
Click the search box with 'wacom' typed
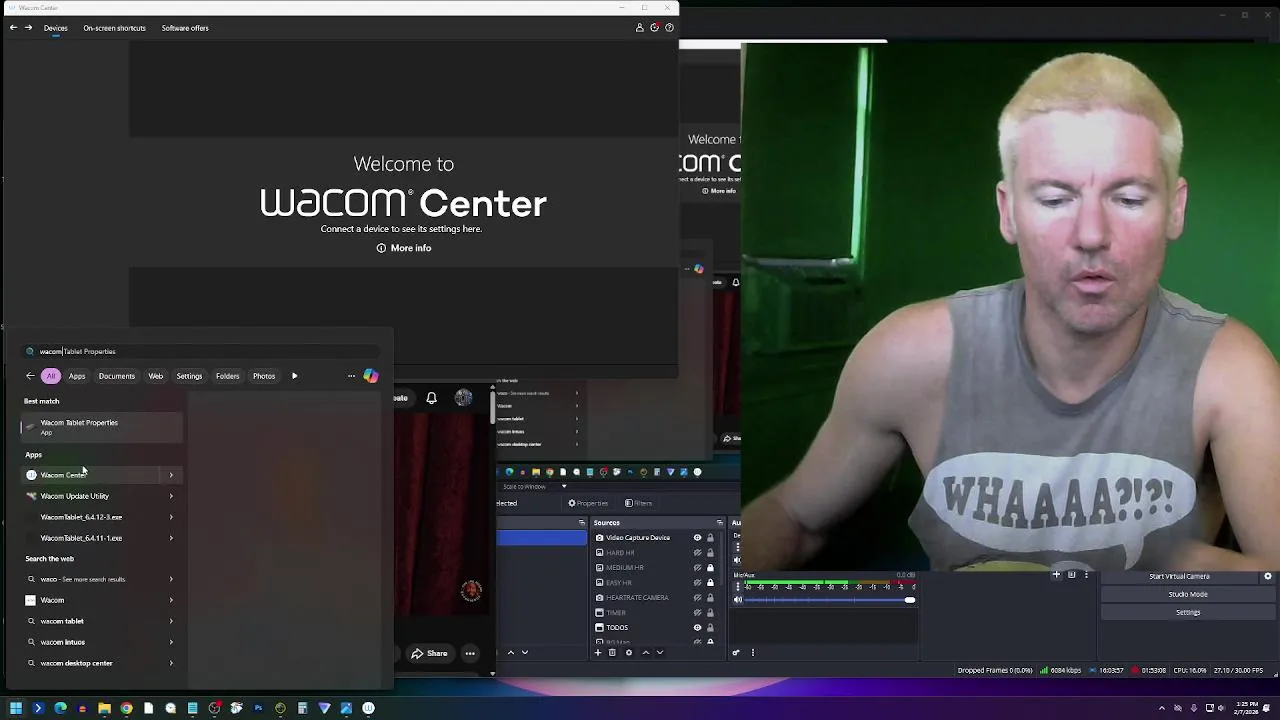tap(200, 351)
